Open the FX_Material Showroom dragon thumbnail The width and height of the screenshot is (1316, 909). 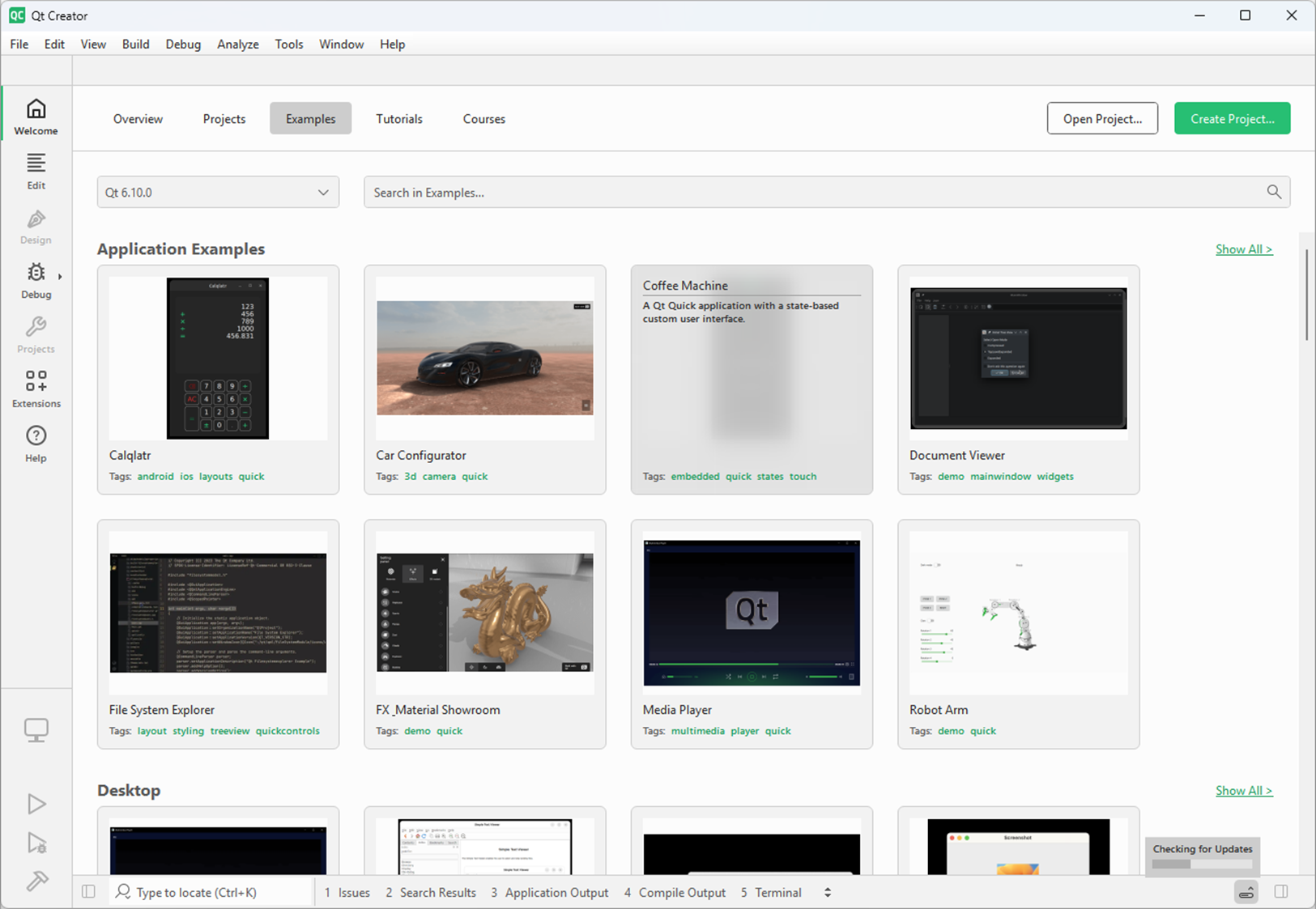coord(485,613)
